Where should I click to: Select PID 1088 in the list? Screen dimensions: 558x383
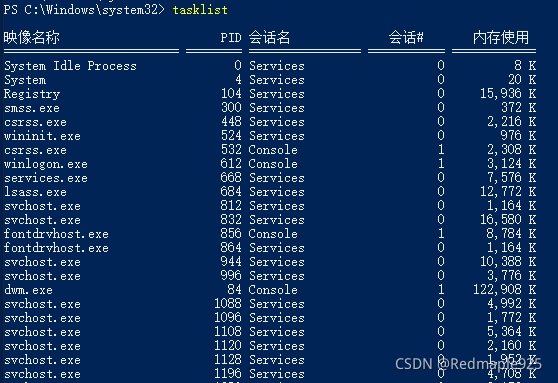228,304
